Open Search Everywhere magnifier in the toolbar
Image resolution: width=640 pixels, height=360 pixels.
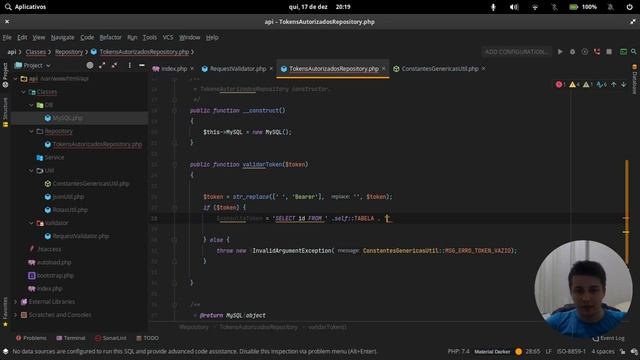tap(633, 52)
